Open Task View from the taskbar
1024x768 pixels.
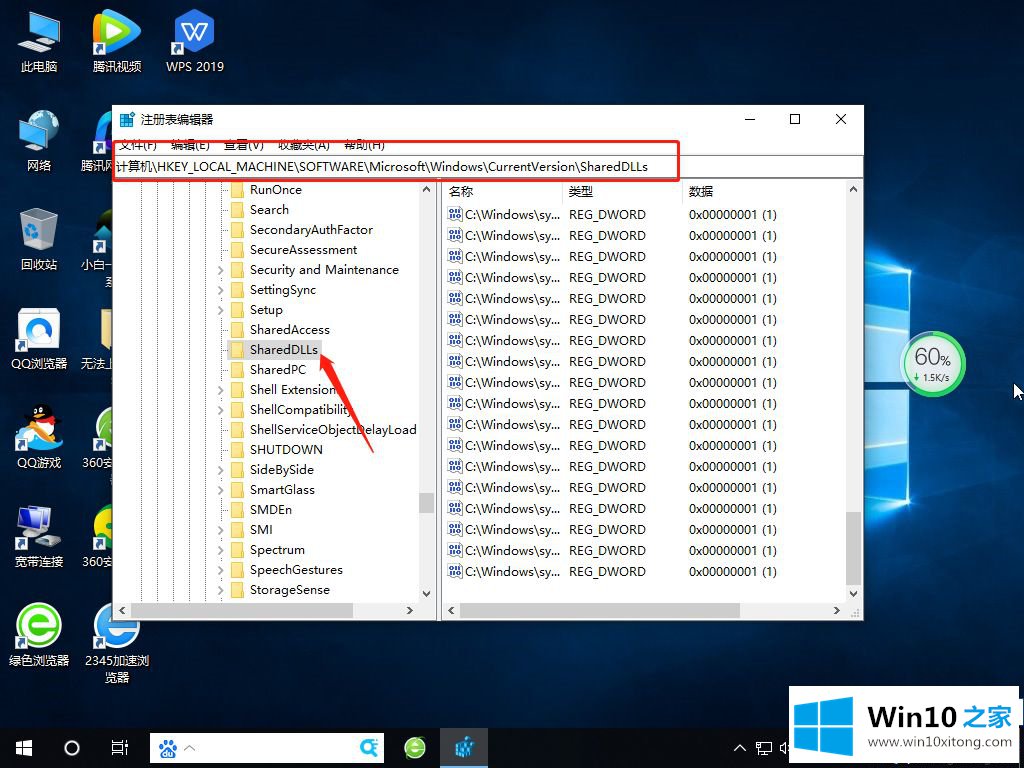pos(120,747)
